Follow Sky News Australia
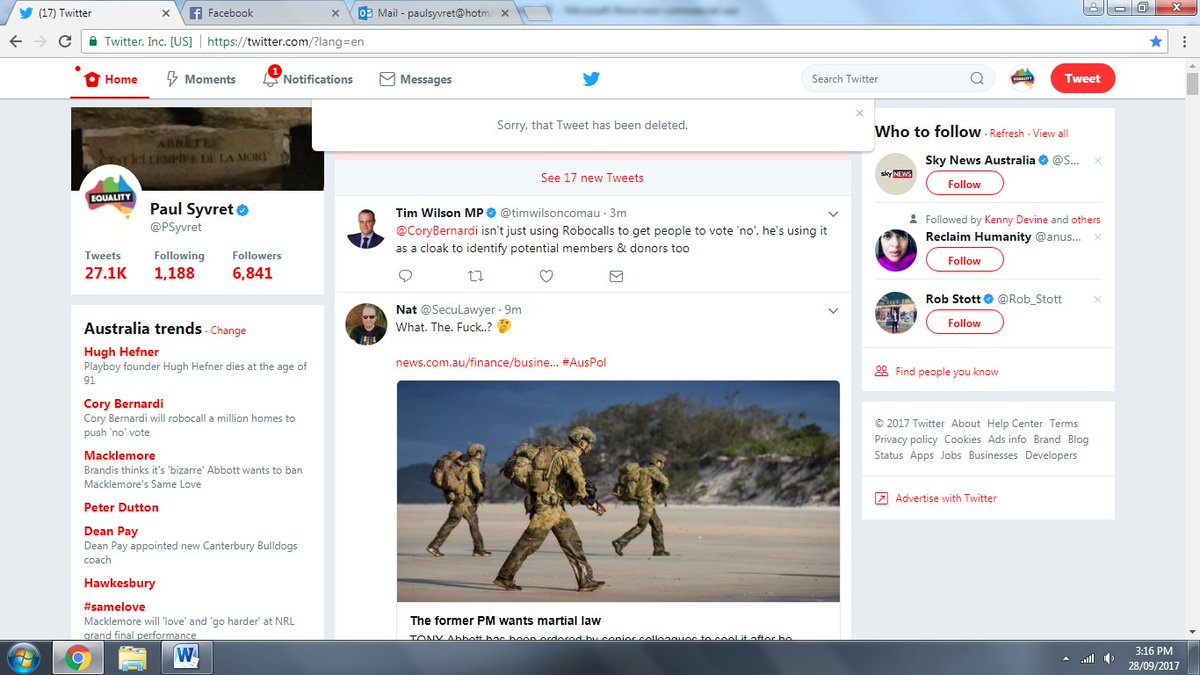 click(x=964, y=184)
